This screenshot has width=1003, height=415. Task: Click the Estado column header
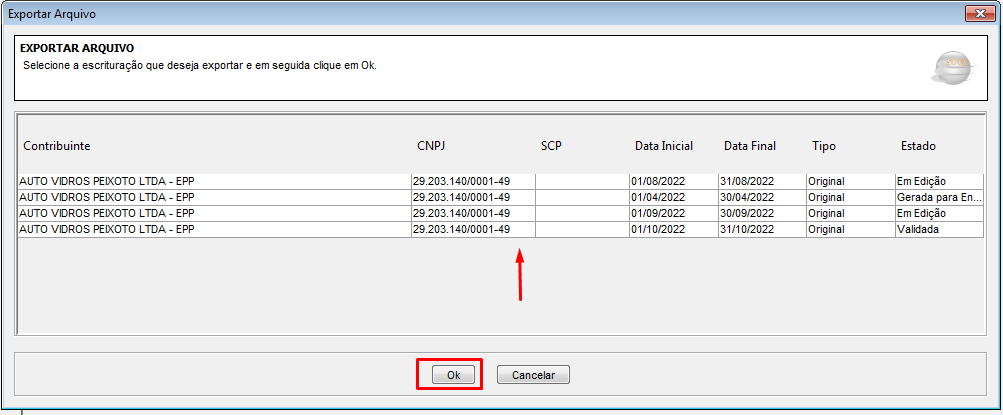(x=918, y=146)
